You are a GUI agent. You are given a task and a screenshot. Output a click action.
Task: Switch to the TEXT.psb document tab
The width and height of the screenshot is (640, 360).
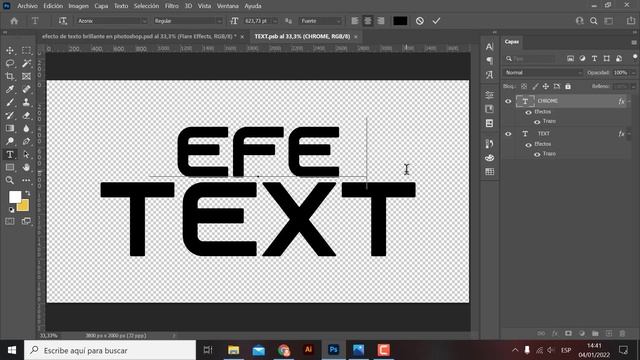point(302,36)
